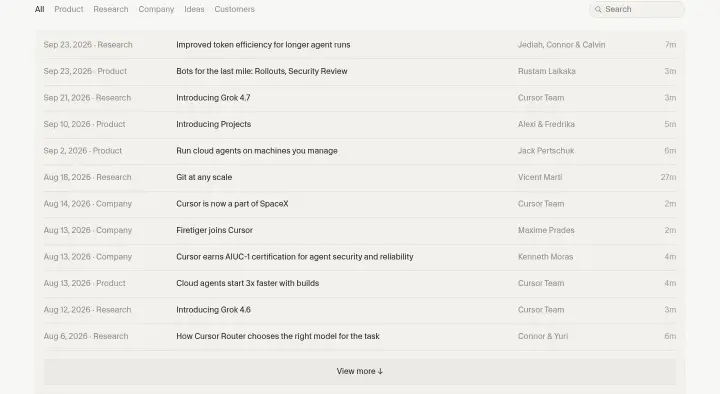Open 'Run cloud agents on machines you manage'

257,151
